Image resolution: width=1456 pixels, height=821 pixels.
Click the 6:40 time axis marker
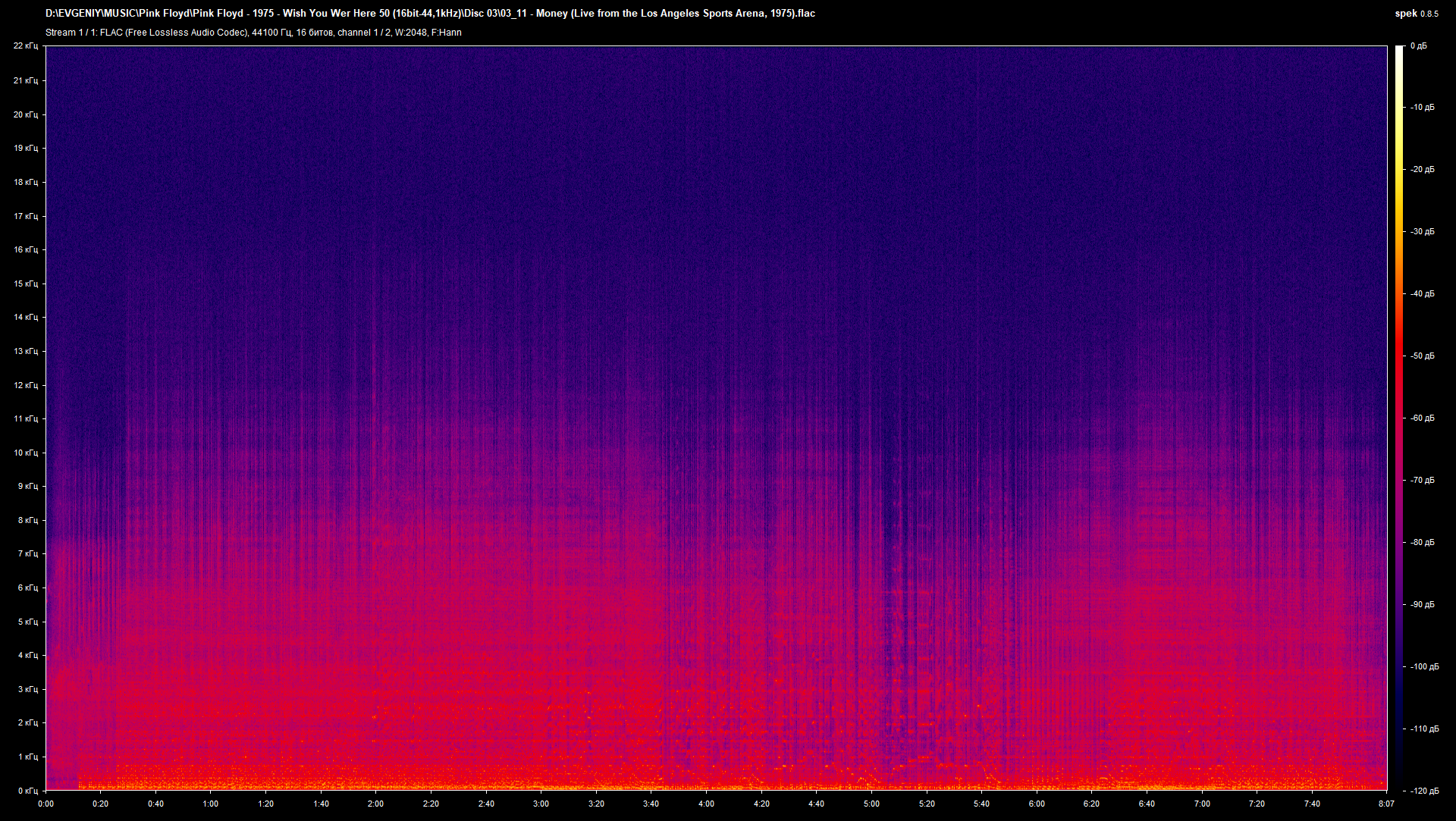coord(1147,804)
